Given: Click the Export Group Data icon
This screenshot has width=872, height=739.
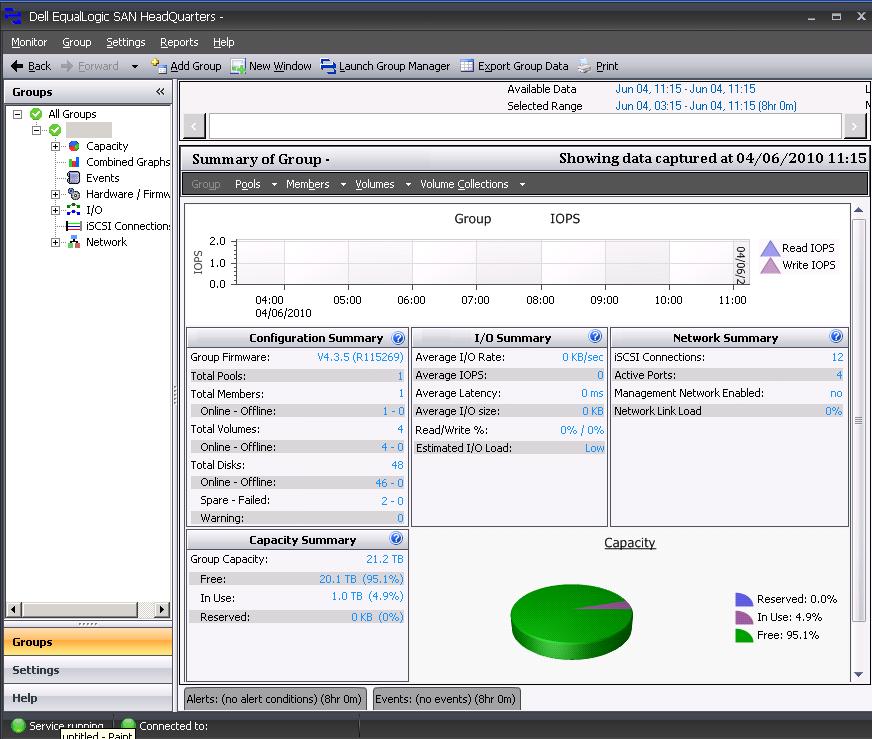Looking at the screenshot, I should click(x=467, y=66).
